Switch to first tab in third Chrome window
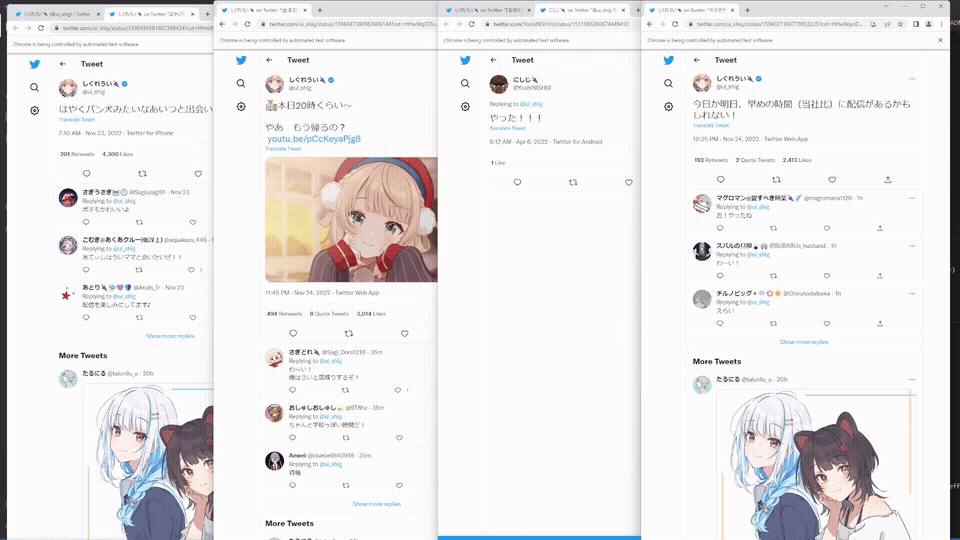The width and height of the screenshot is (960, 540). tap(489, 10)
